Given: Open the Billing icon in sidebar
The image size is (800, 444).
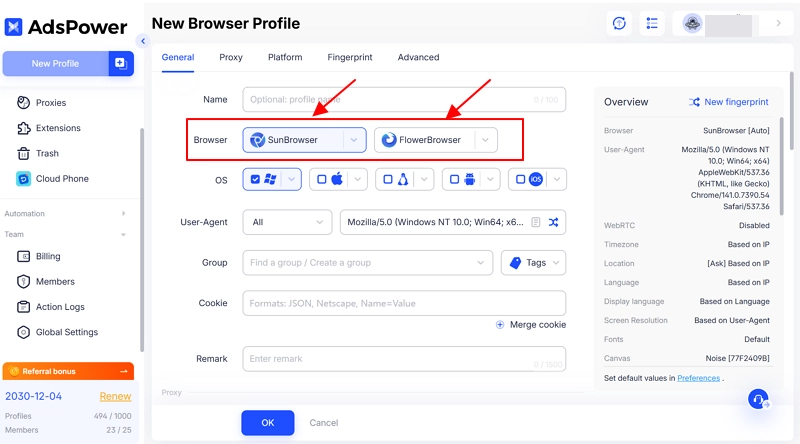Looking at the screenshot, I should [x=23, y=256].
